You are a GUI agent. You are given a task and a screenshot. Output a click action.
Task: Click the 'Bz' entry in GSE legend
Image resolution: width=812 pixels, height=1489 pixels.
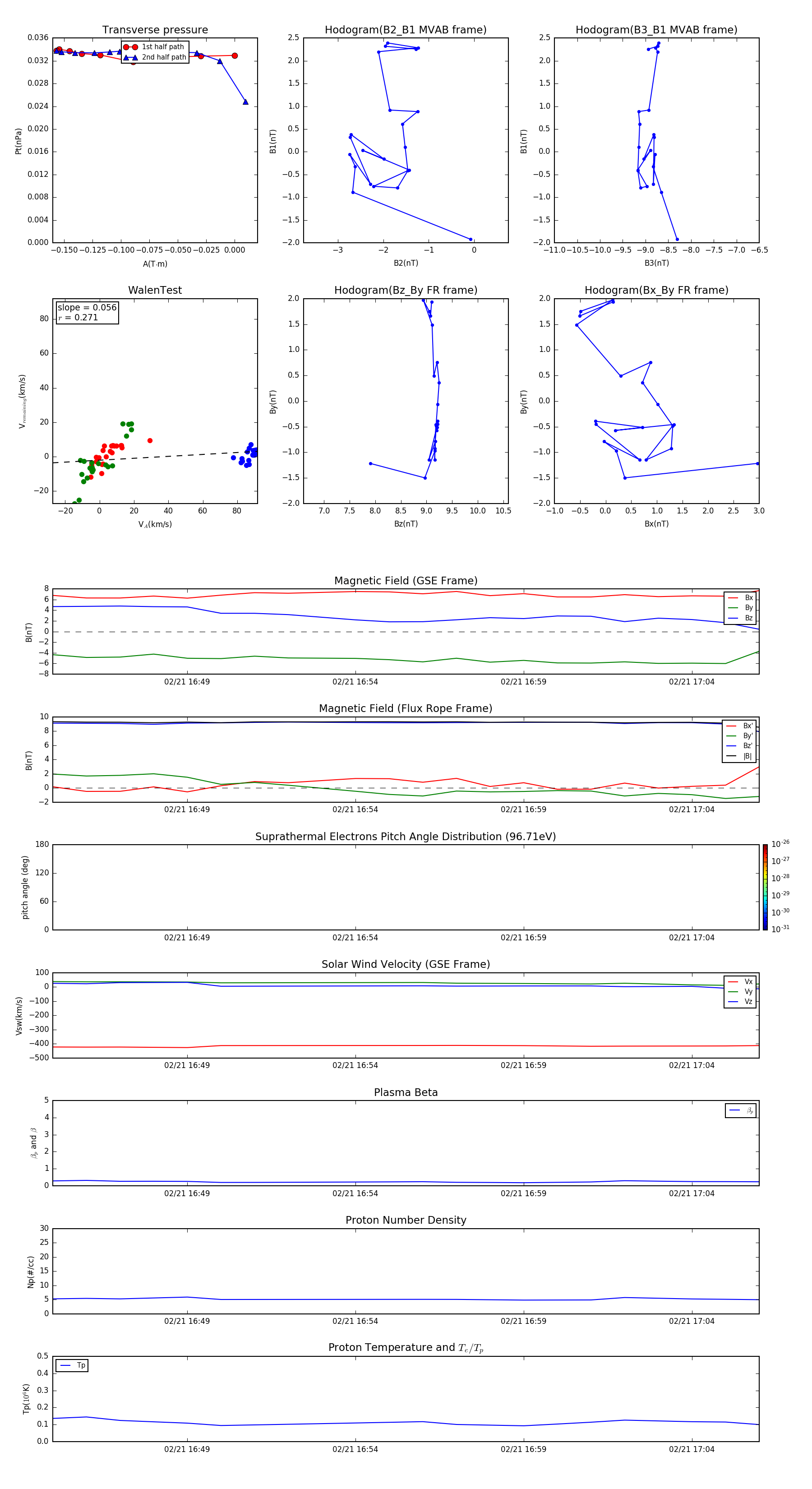[x=740, y=618]
